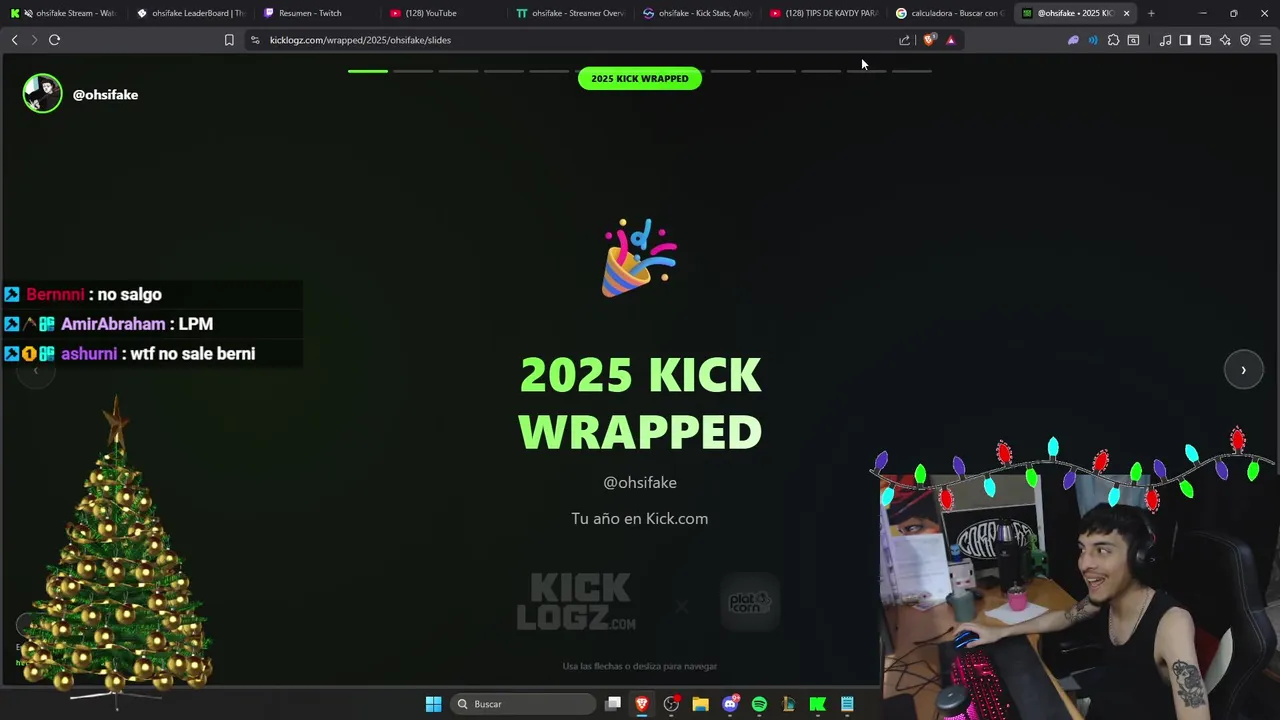This screenshot has height=720, width=1280.
Task: Click the '@ohsifake' text under the title
Action: point(640,482)
